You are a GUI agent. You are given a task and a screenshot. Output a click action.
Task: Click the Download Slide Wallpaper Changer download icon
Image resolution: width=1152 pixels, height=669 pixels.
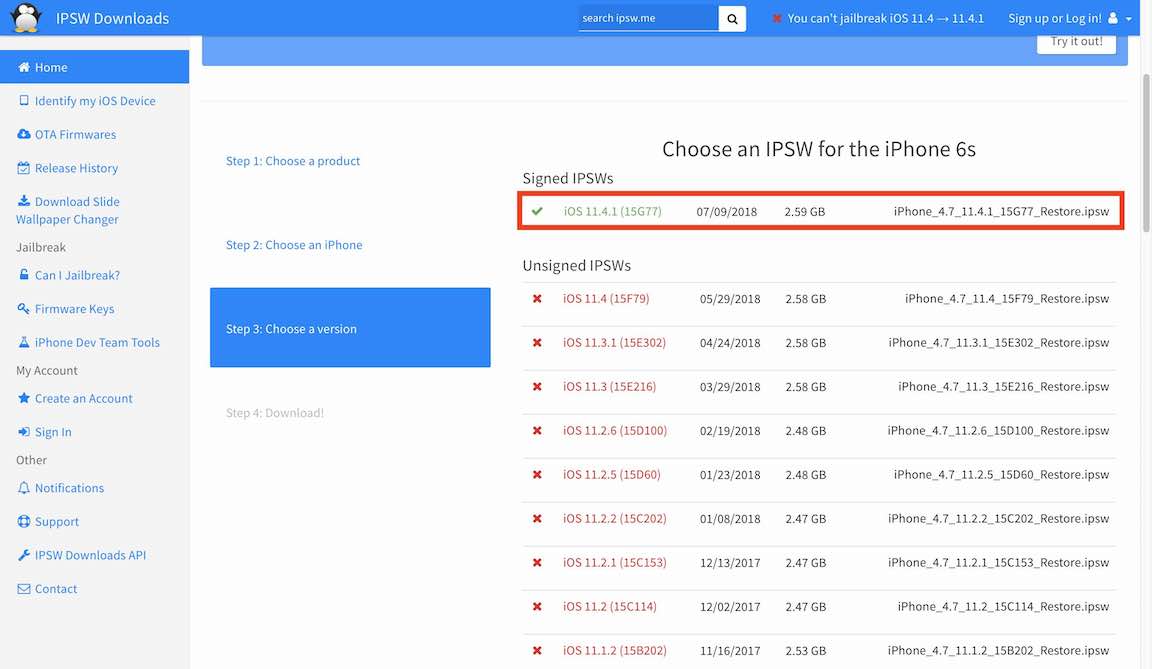click(x=24, y=200)
